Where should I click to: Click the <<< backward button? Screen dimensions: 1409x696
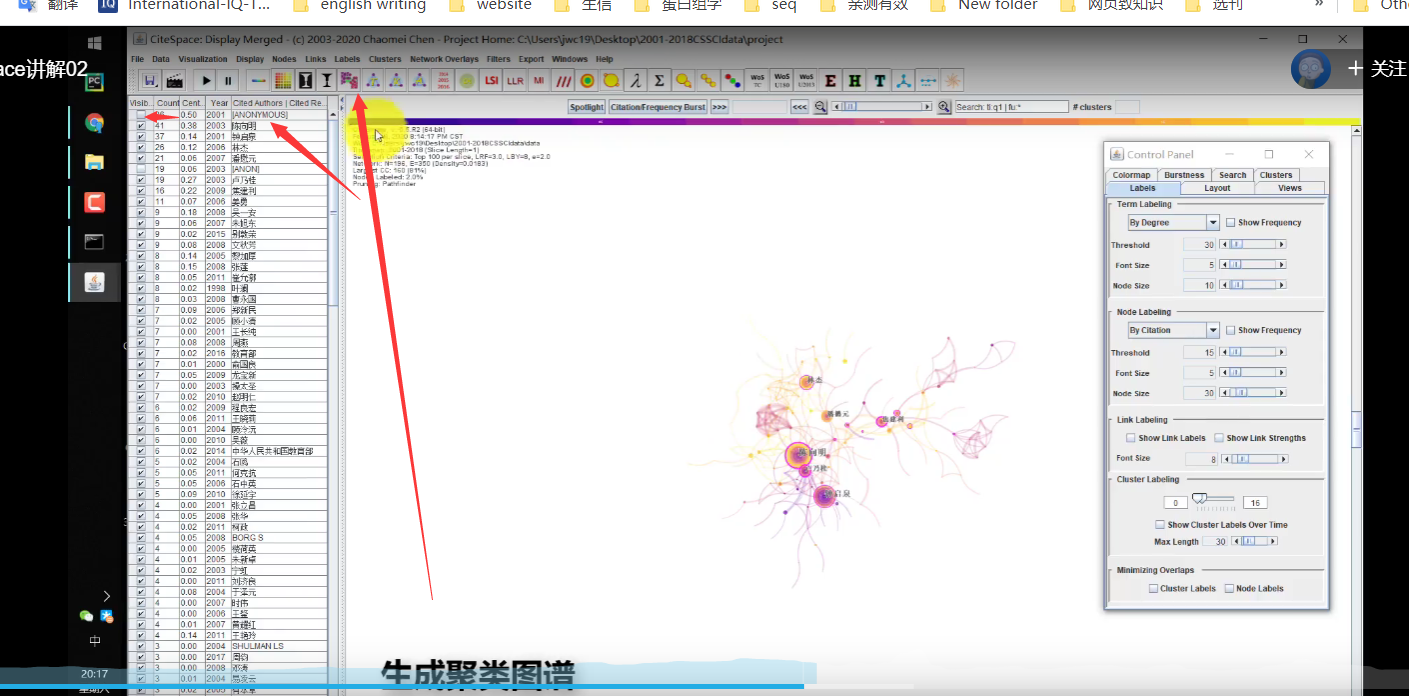(x=800, y=107)
